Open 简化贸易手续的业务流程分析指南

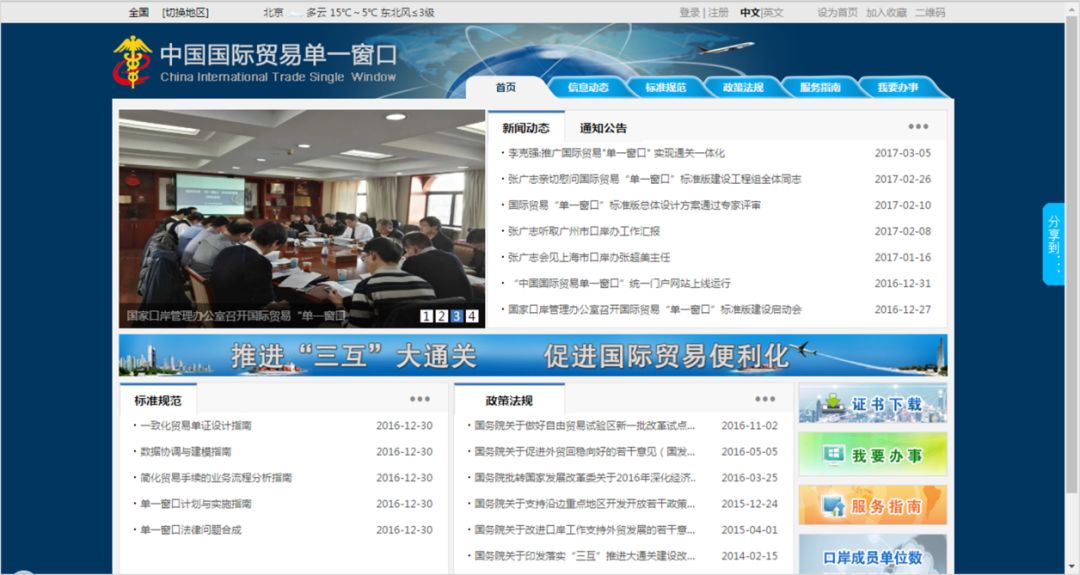point(216,478)
